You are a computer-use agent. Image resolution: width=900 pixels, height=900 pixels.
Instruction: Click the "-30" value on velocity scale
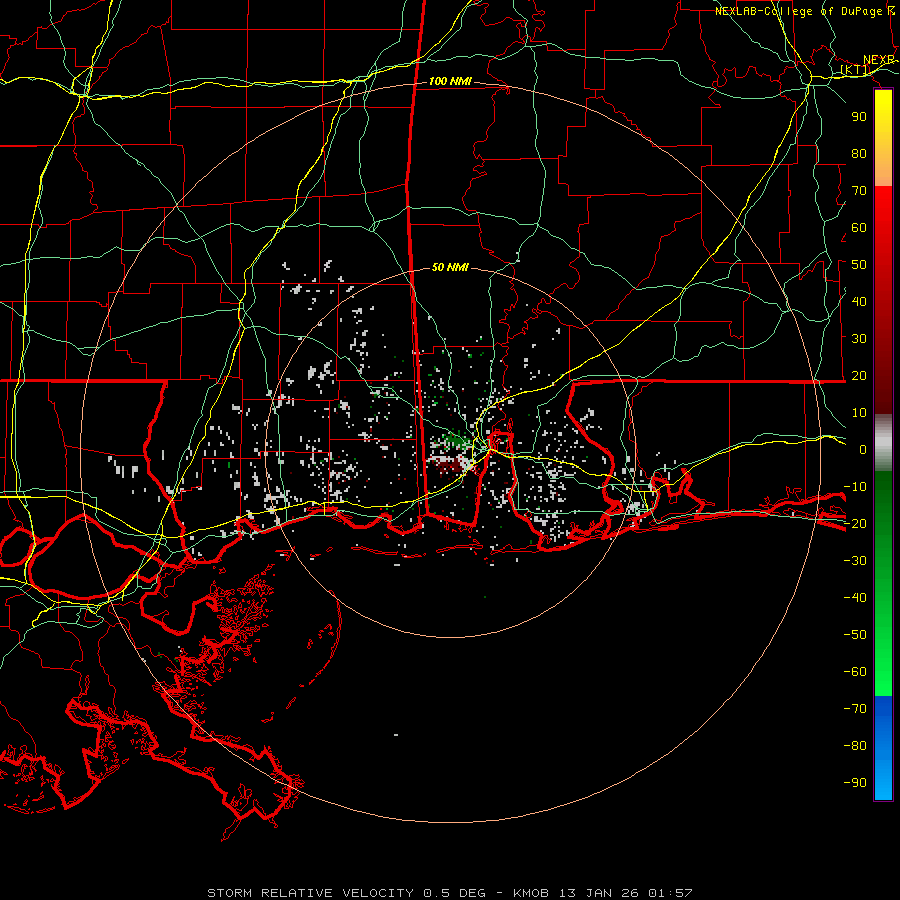[855, 561]
